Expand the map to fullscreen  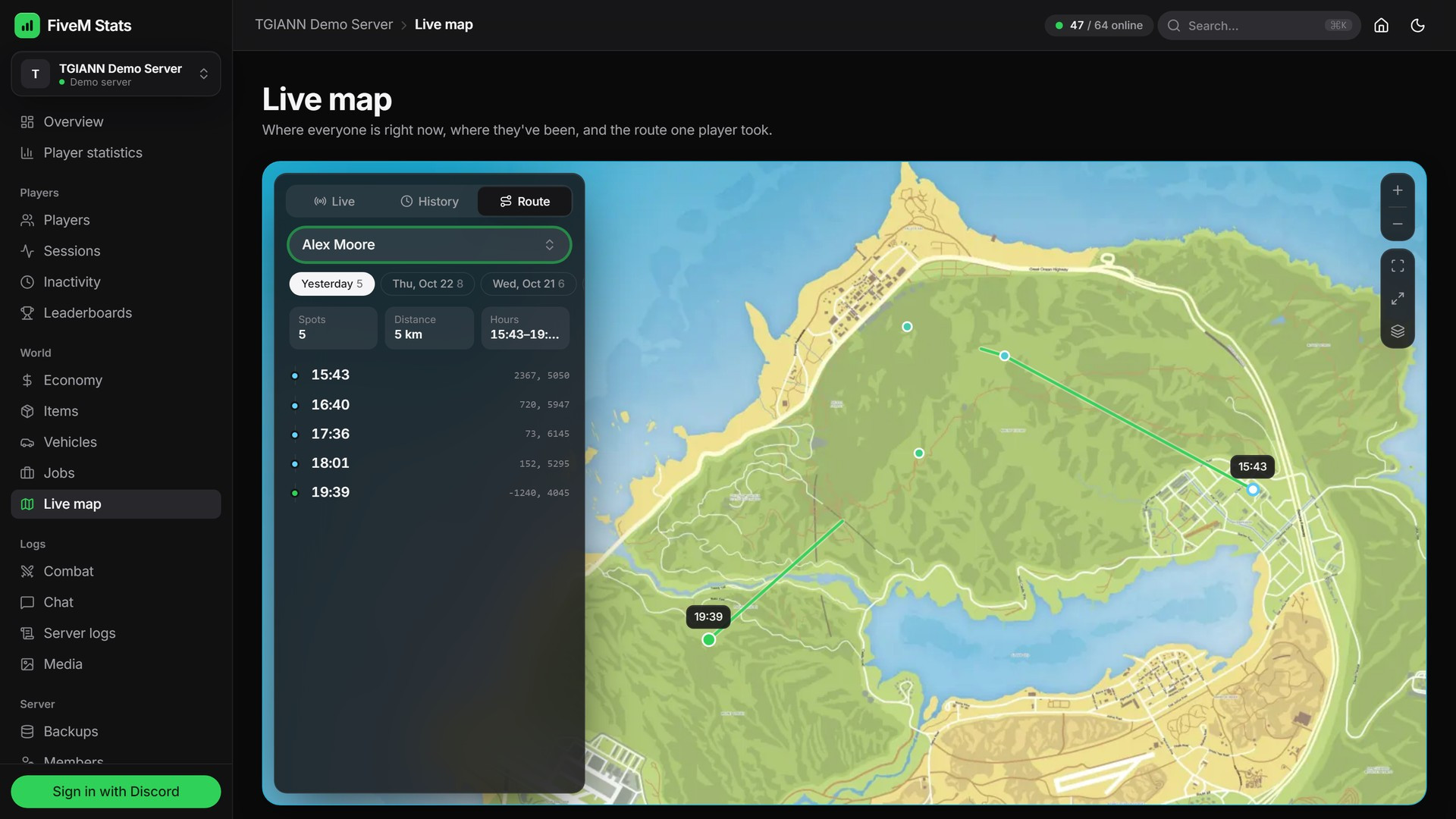[1397, 299]
